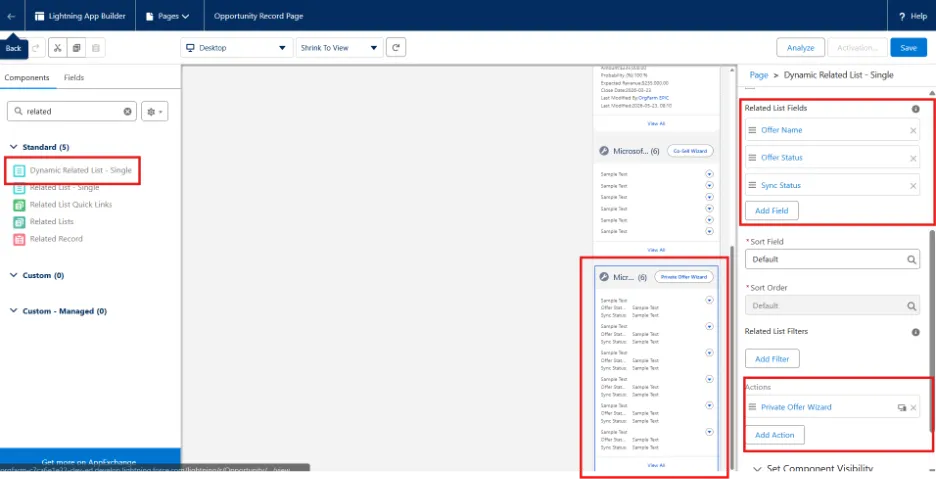Image resolution: width=936 pixels, height=480 pixels.
Task: Click the Add Field button
Action: [772, 211]
